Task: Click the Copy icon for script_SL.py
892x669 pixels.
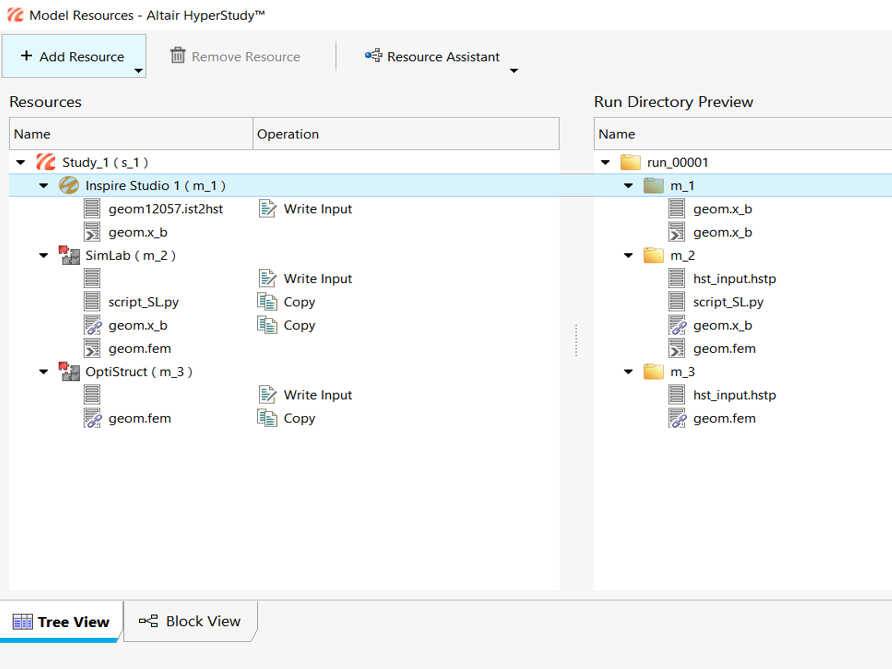Action: [x=267, y=302]
